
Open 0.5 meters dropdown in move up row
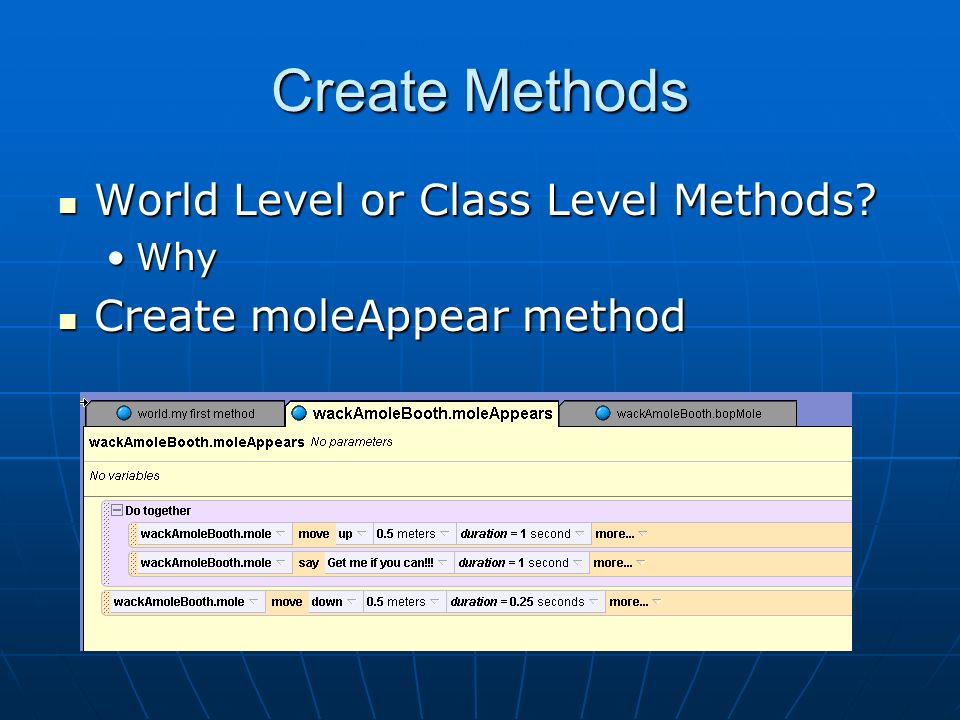[413, 534]
